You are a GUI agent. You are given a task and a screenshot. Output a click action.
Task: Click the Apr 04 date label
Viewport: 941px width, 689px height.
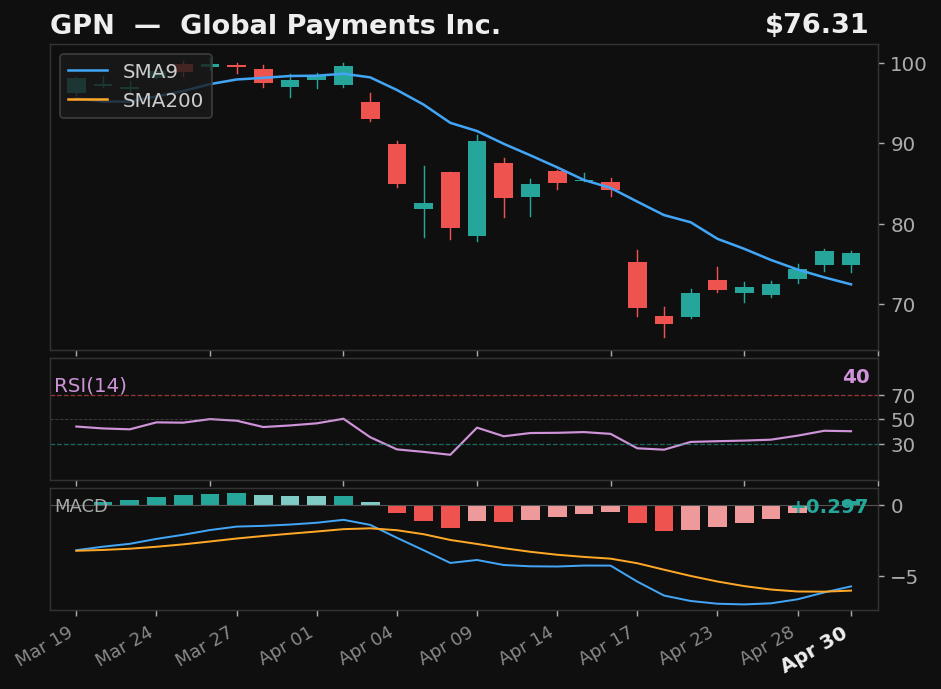(x=366, y=646)
